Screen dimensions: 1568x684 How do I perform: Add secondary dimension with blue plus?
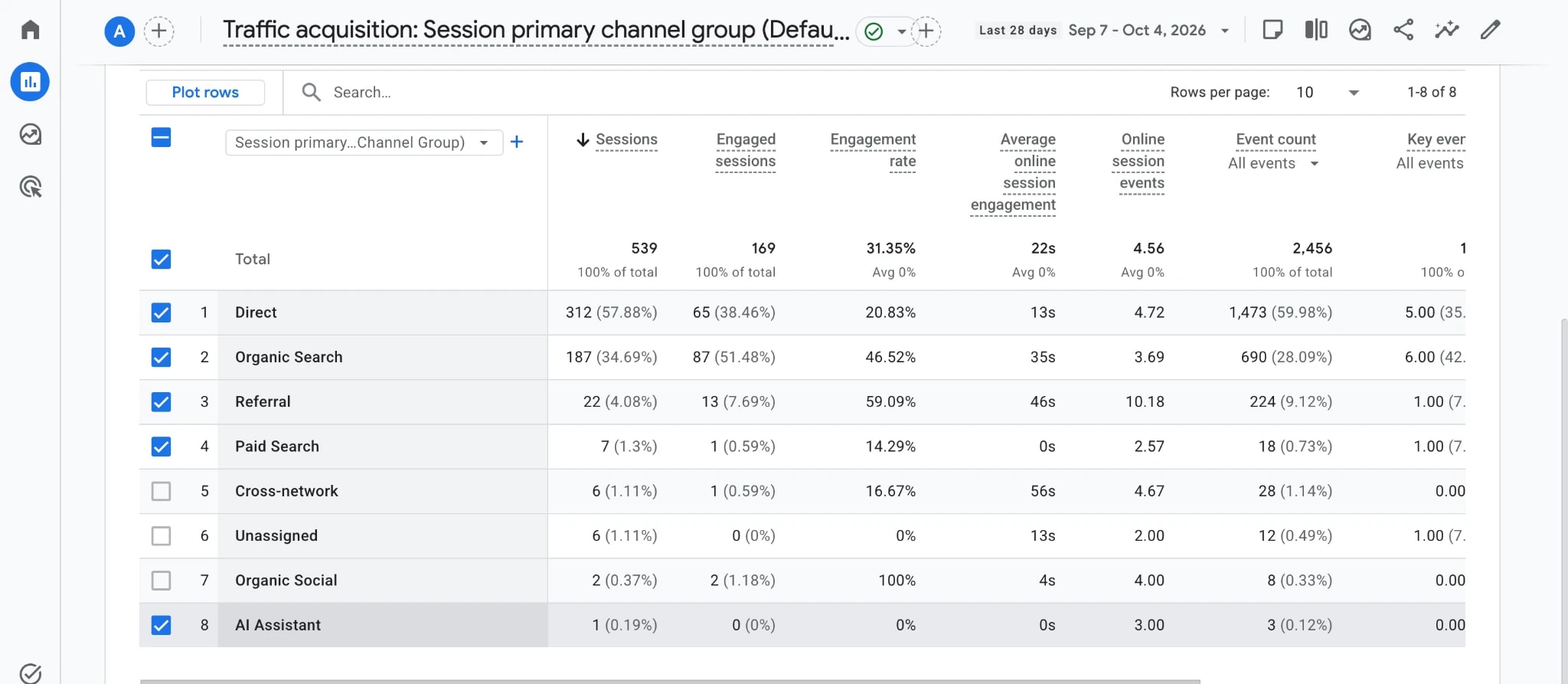[x=517, y=142]
